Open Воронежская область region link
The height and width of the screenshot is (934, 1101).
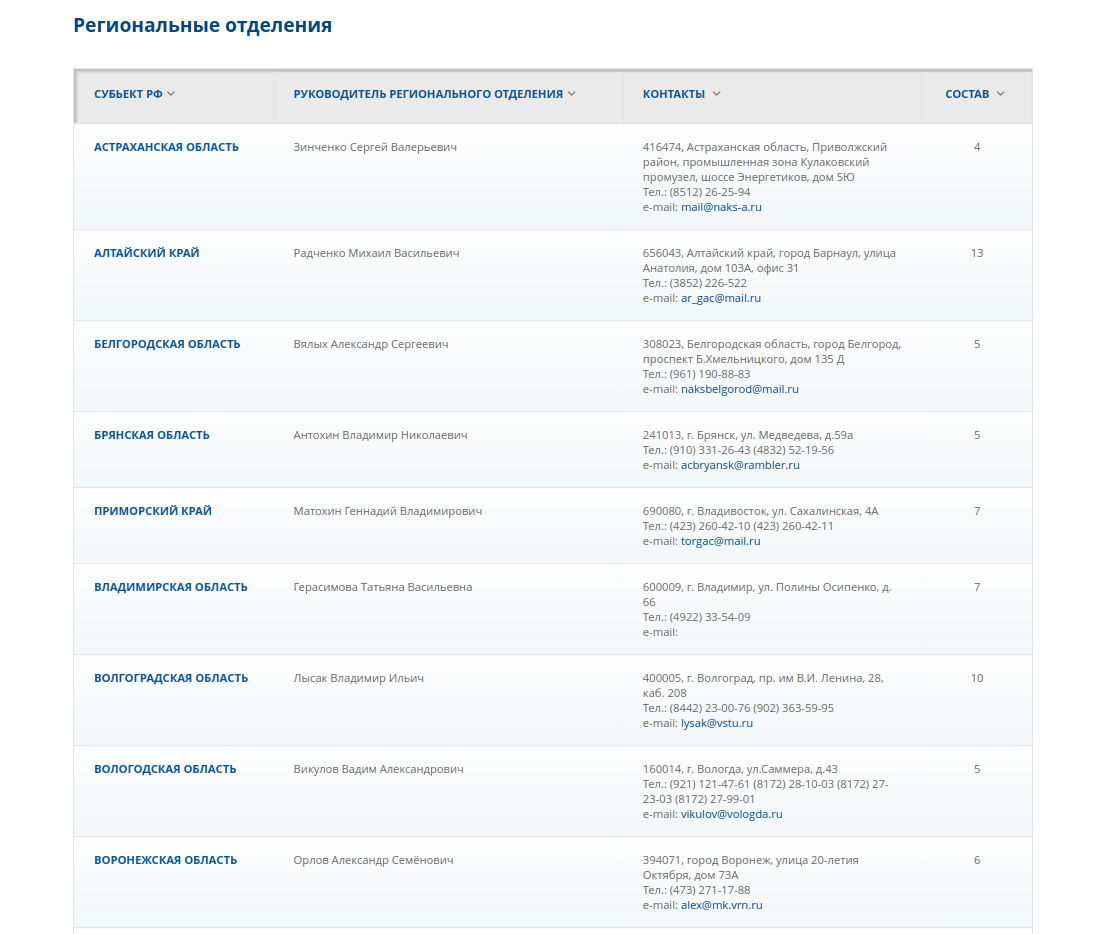pos(166,860)
